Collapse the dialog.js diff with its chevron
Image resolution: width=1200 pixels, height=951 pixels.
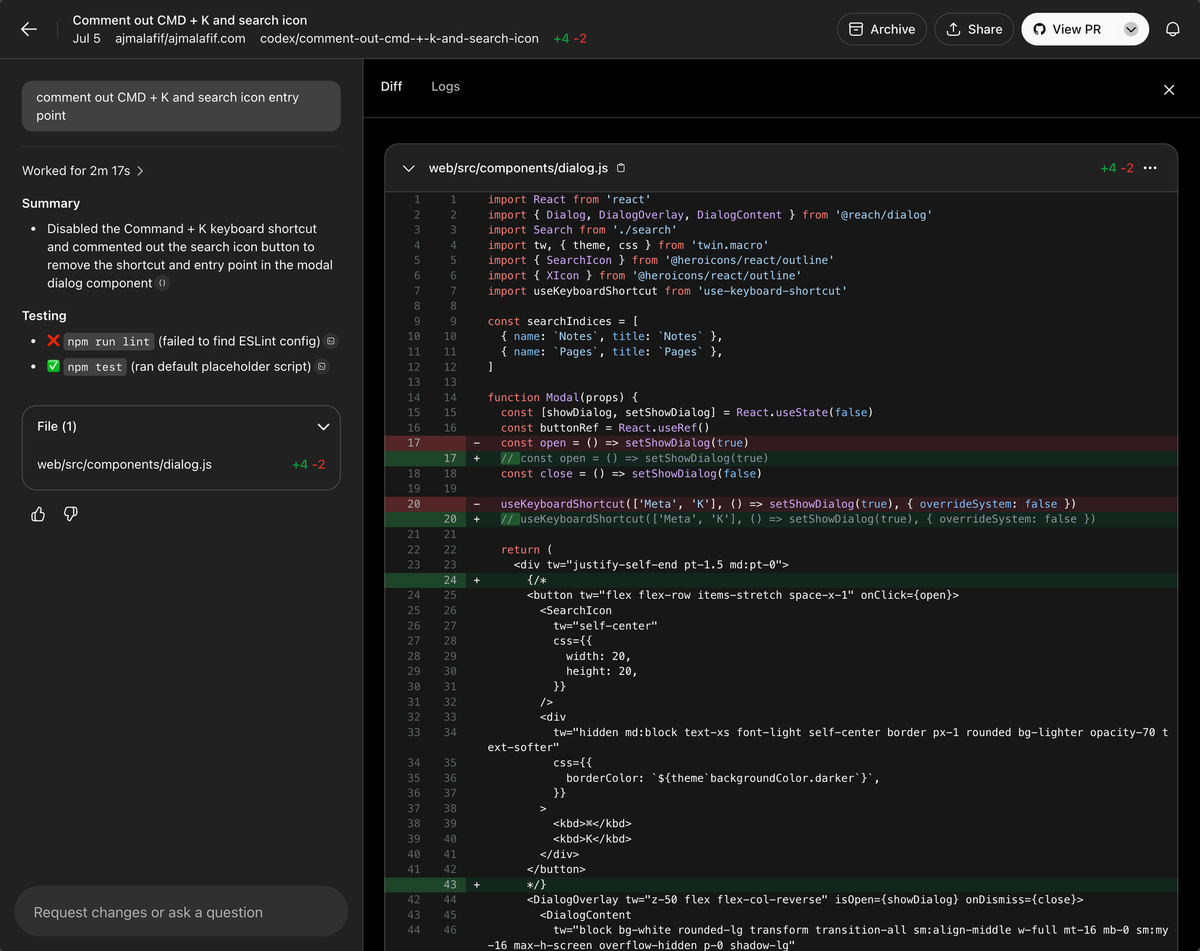pos(408,168)
